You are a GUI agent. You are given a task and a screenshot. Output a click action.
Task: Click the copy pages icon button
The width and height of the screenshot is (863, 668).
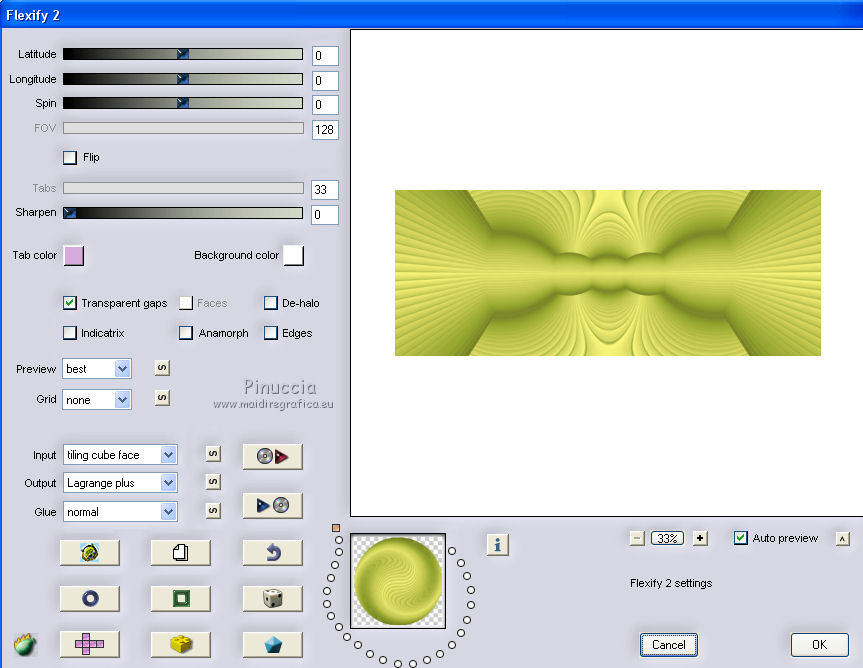tap(181, 552)
